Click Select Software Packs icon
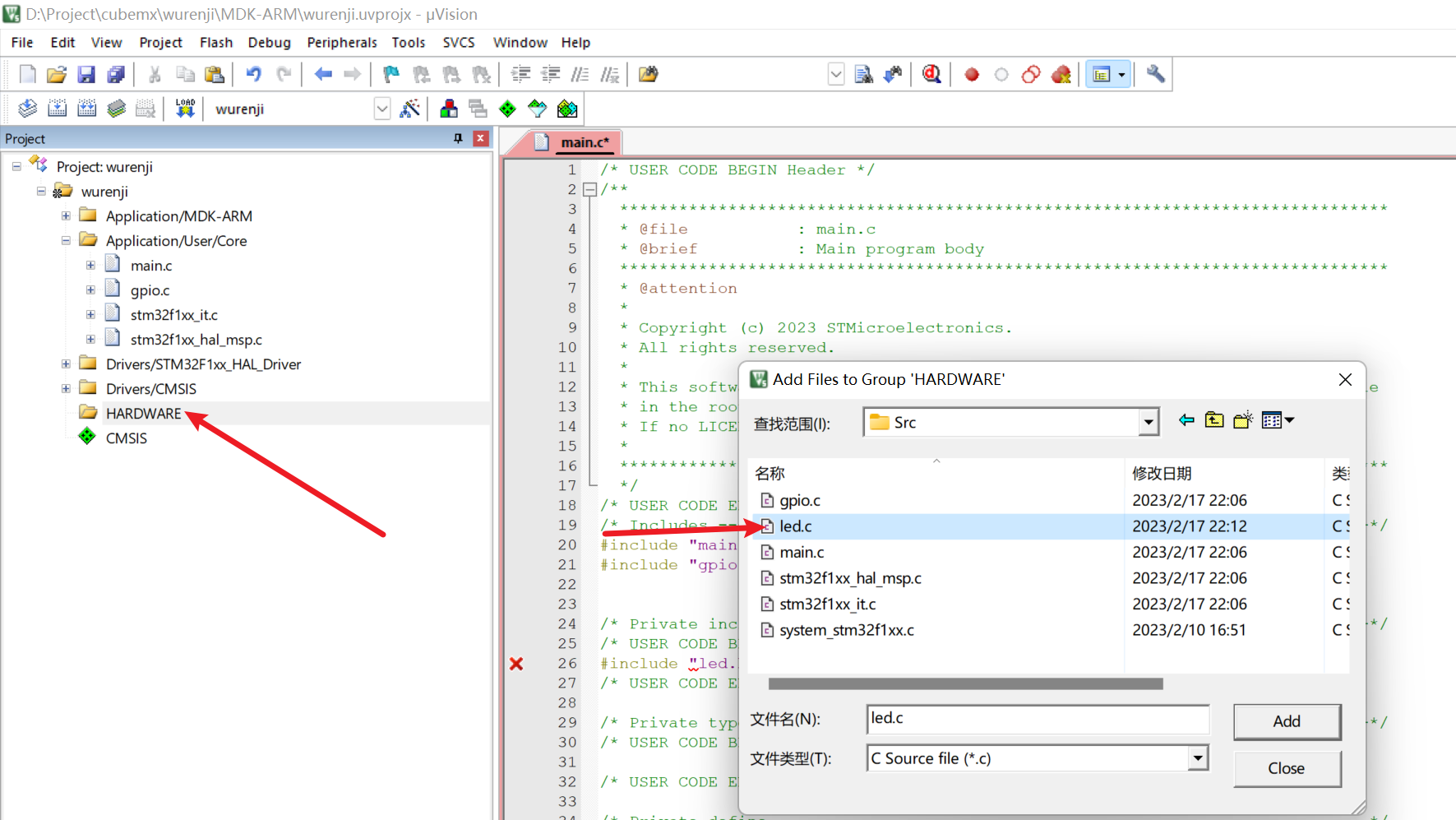This screenshot has width=1456, height=820. click(538, 109)
